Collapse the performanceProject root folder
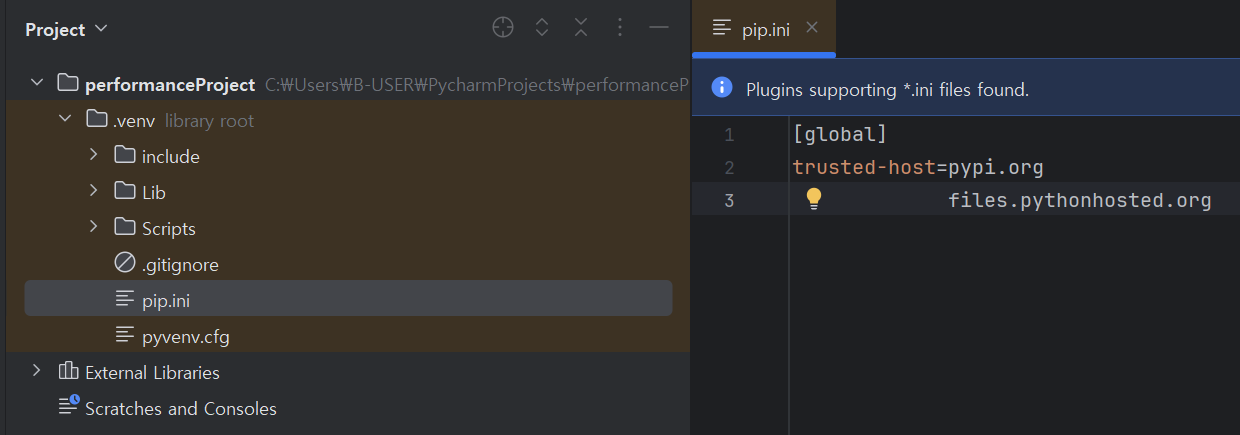 pos(37,84)
